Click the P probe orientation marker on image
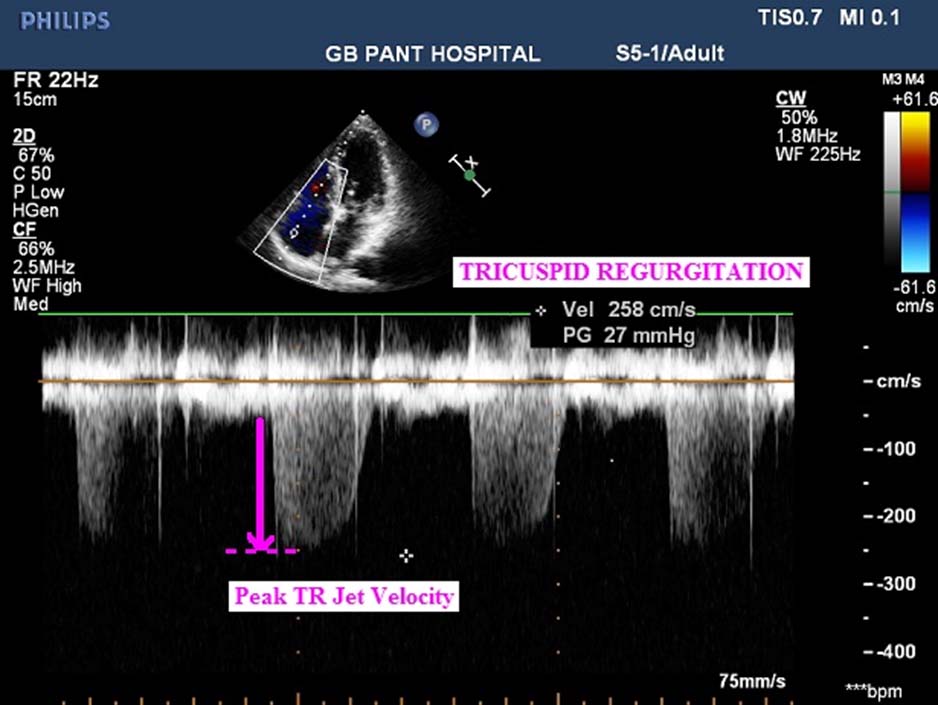 [426, 124]
